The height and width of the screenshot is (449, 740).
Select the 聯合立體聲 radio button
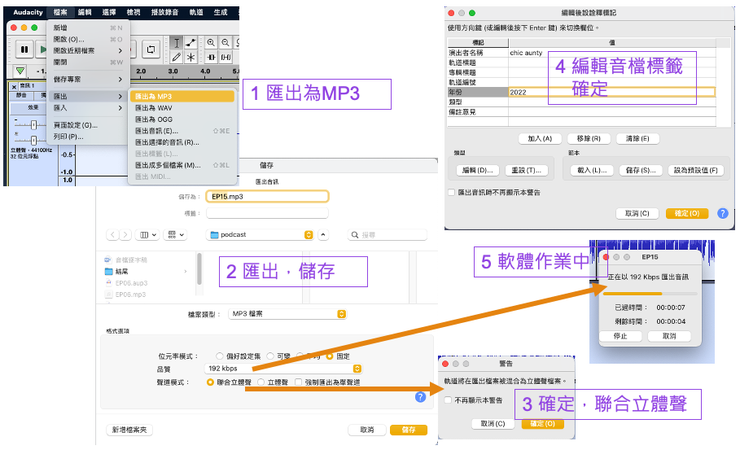click(210, 382)
